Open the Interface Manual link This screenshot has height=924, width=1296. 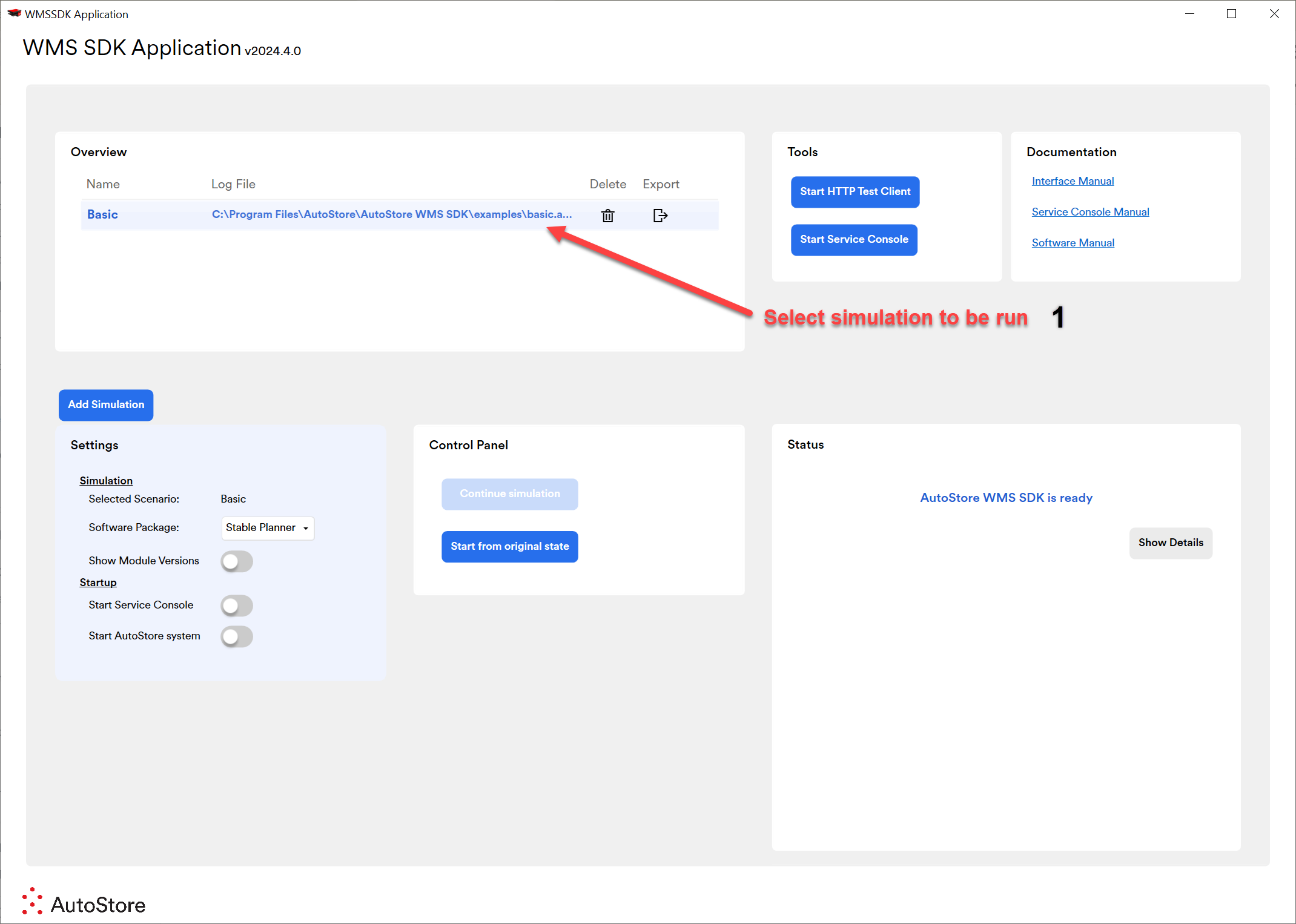[x=1073, y=181]
